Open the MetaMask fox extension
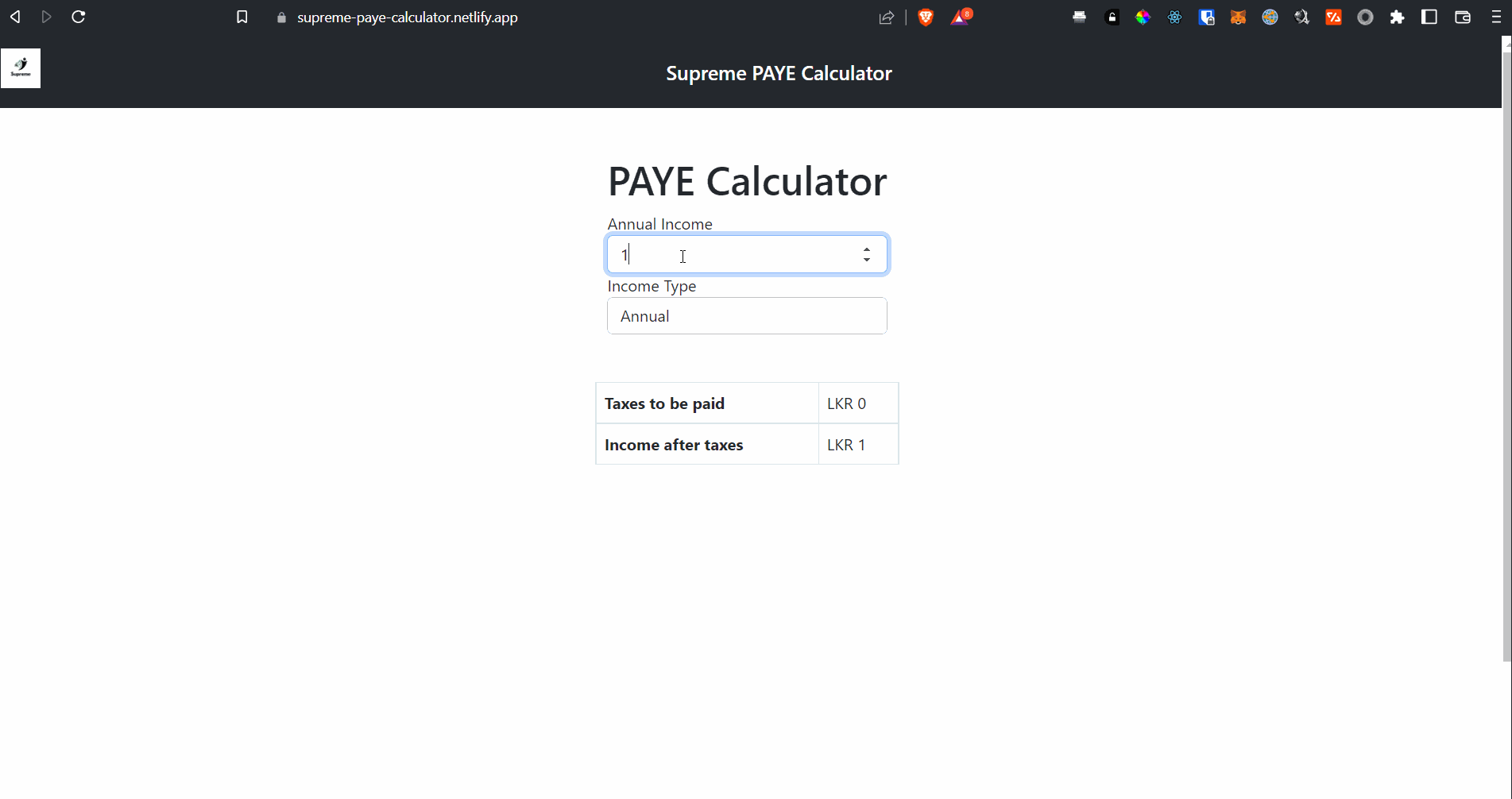 coord(1238,17)
